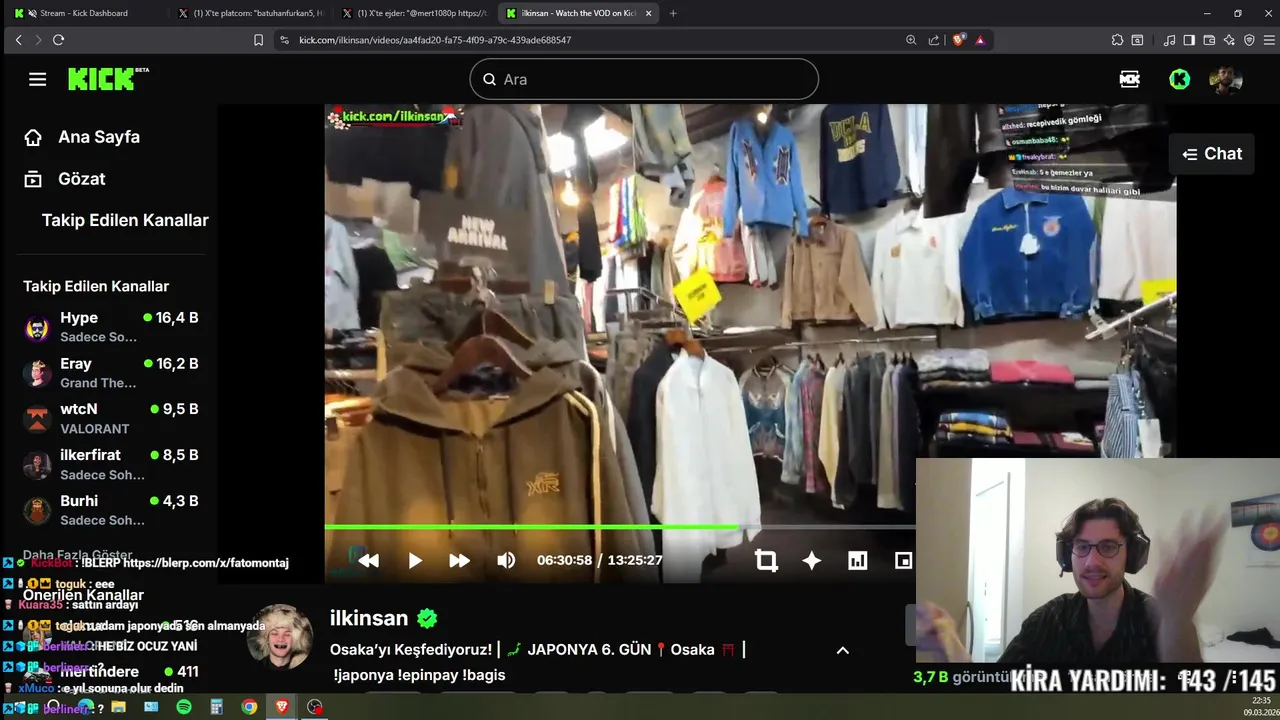Viewport: 1280px width, 720px height.
Task: Open the user profile avatar menu
Action: coord(1225,79)
